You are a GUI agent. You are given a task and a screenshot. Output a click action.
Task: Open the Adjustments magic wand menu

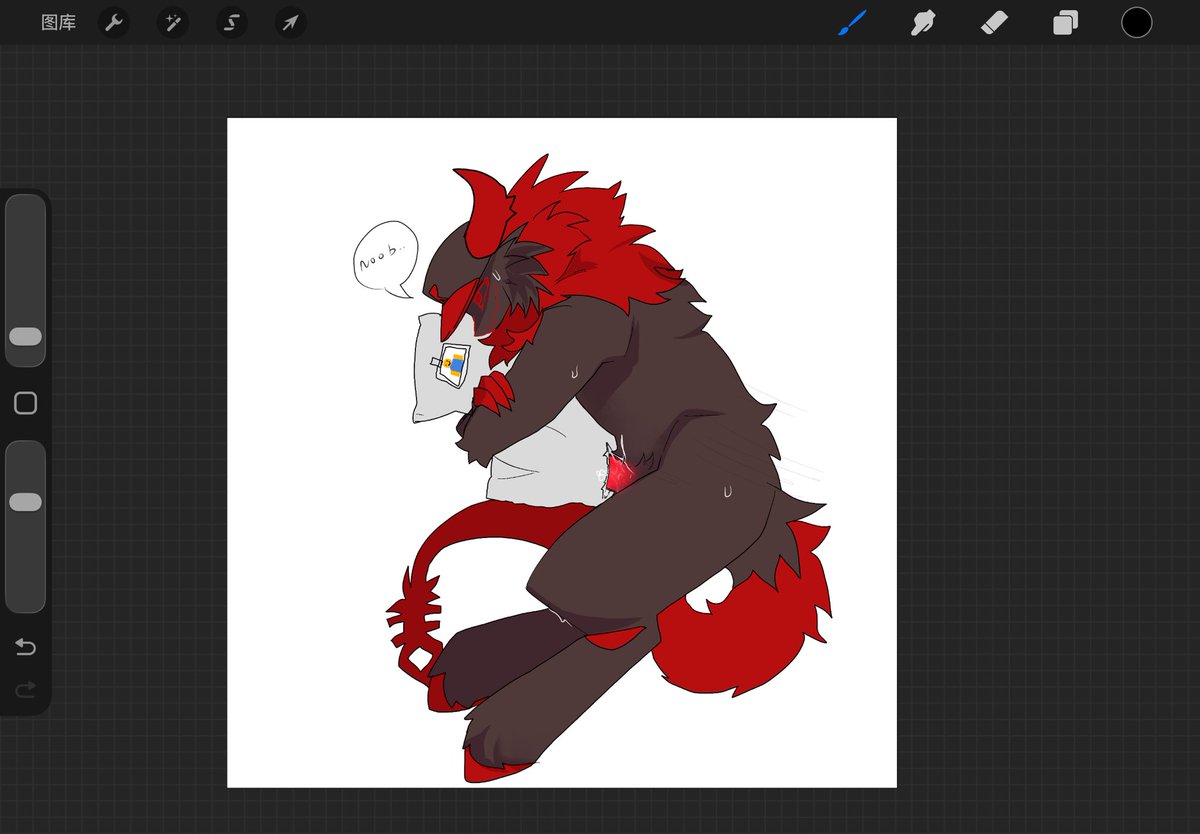(x=173, y=22)
